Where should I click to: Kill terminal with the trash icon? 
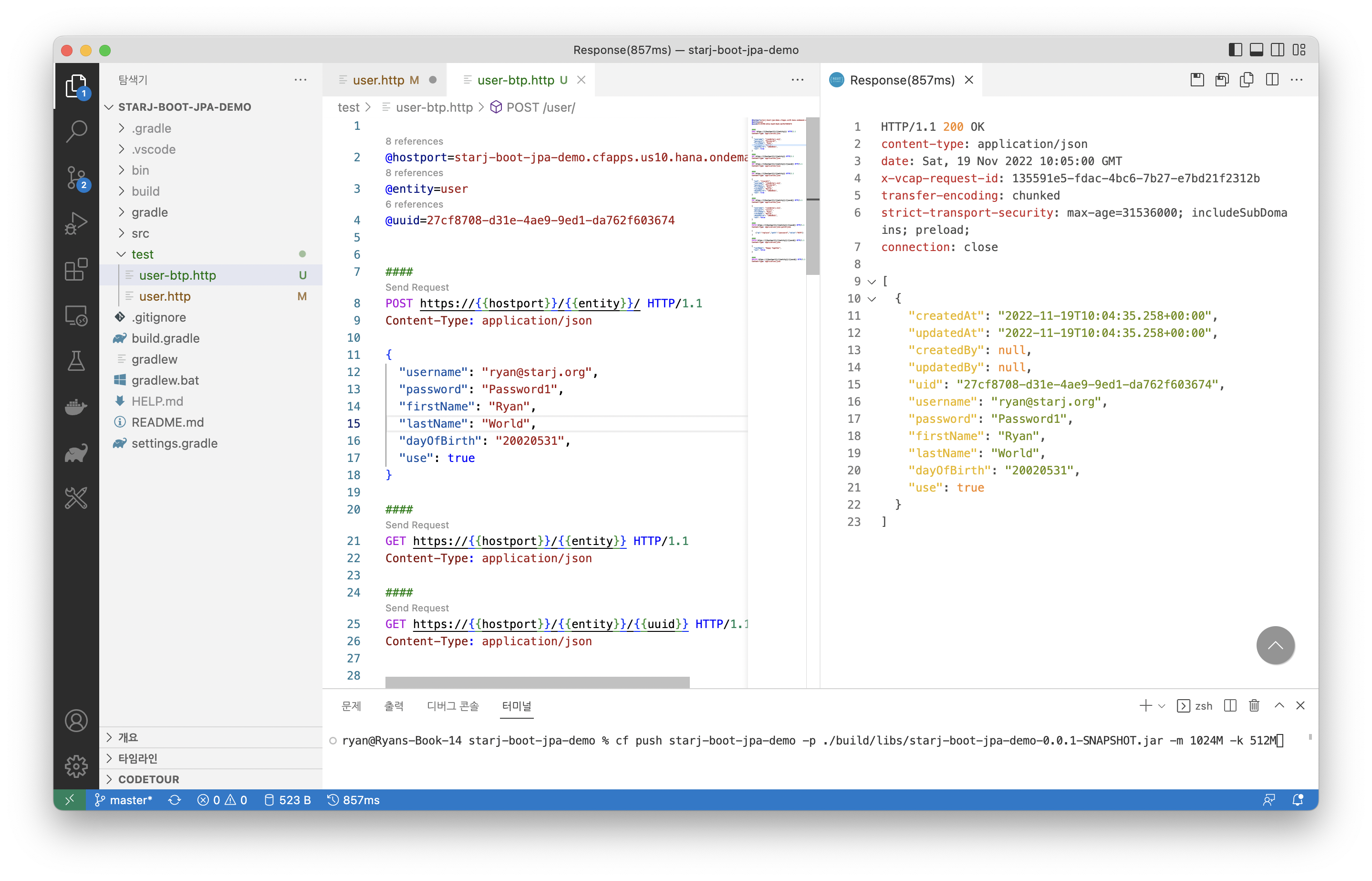tap(1254, 706)
